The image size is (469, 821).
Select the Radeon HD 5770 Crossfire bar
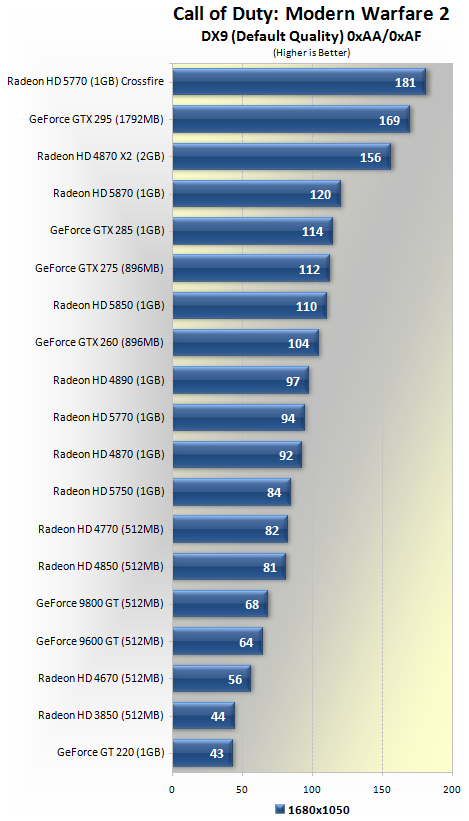pos(299,82)
